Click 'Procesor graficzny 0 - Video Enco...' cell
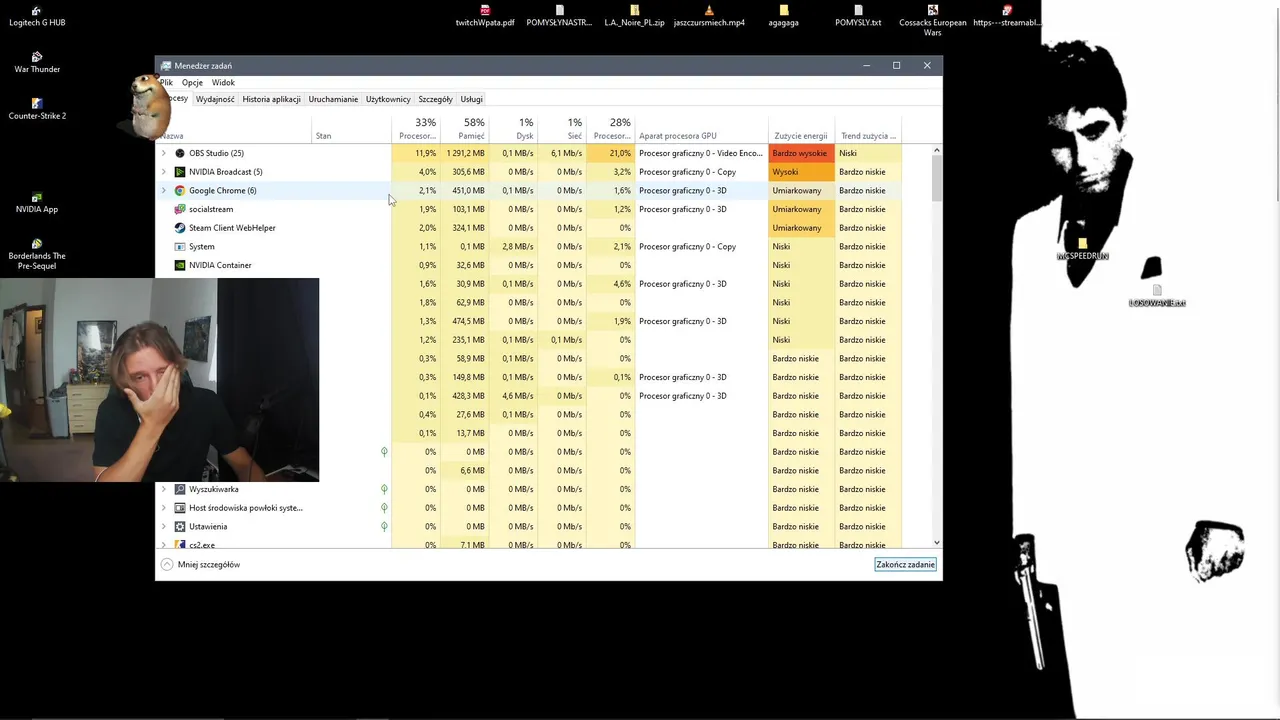1280x720 pixels. (701, 153)
